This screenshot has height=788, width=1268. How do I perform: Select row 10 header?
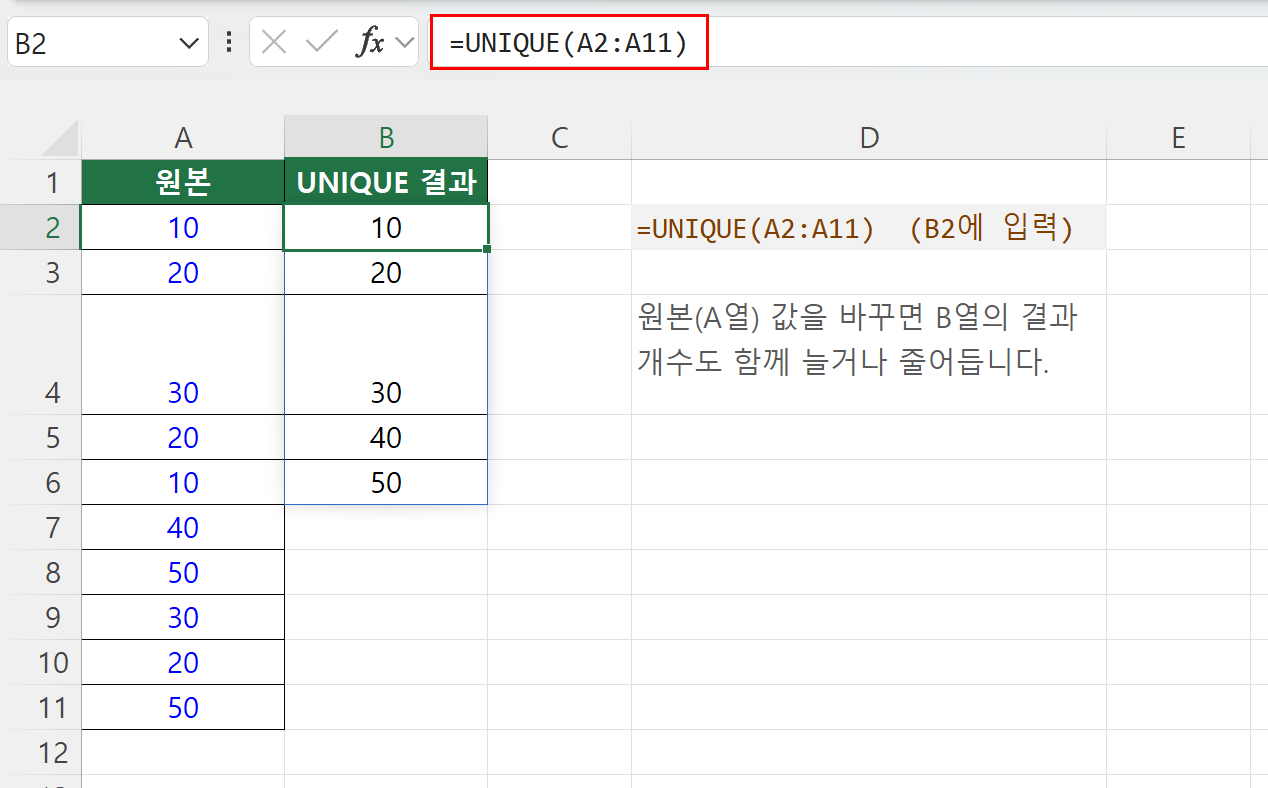click(41, 662)
